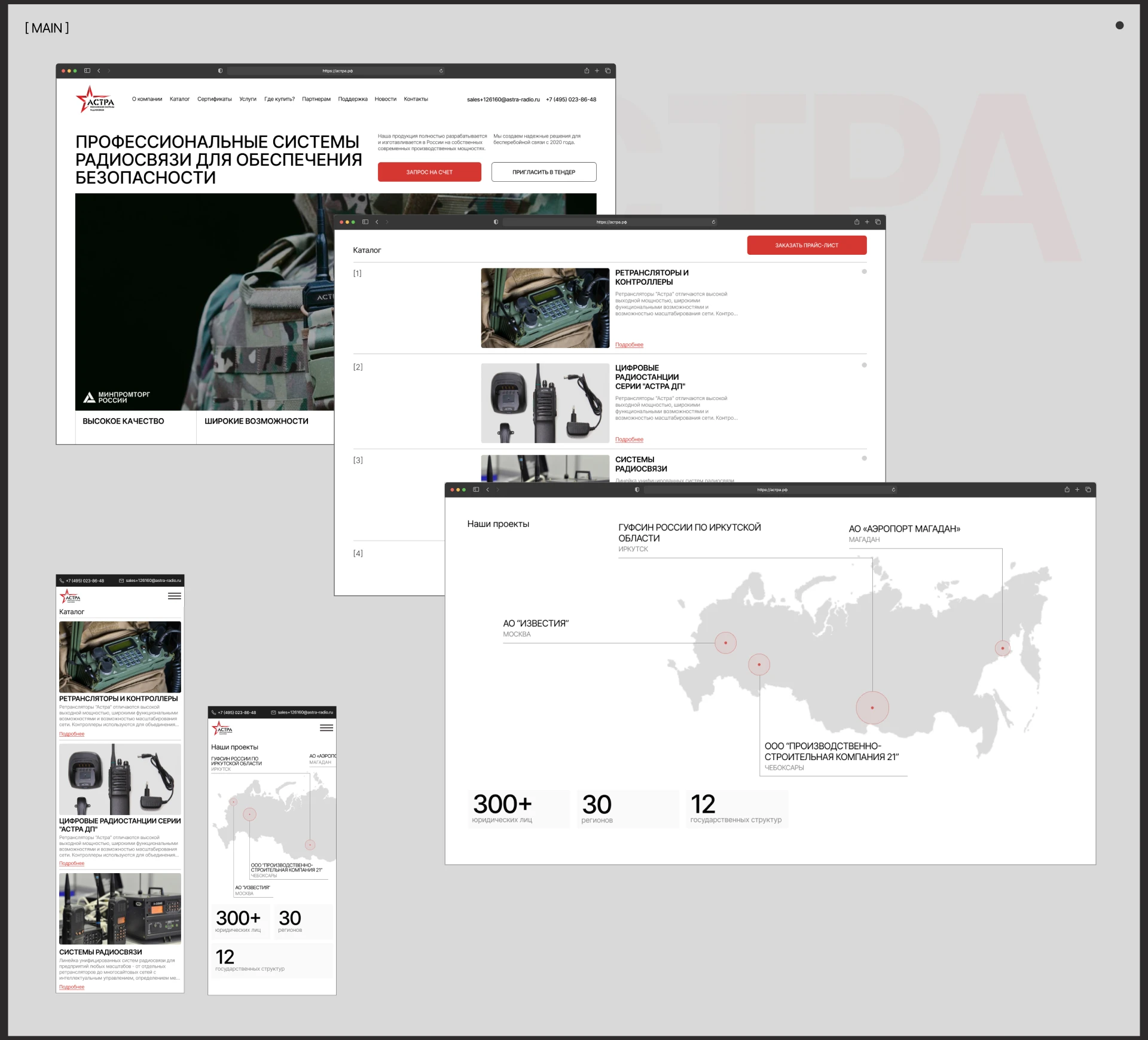Expand the Цифровые радиостанции row dot
The height and width of the screenshot is (1040, 1148).
click(864, 365)
